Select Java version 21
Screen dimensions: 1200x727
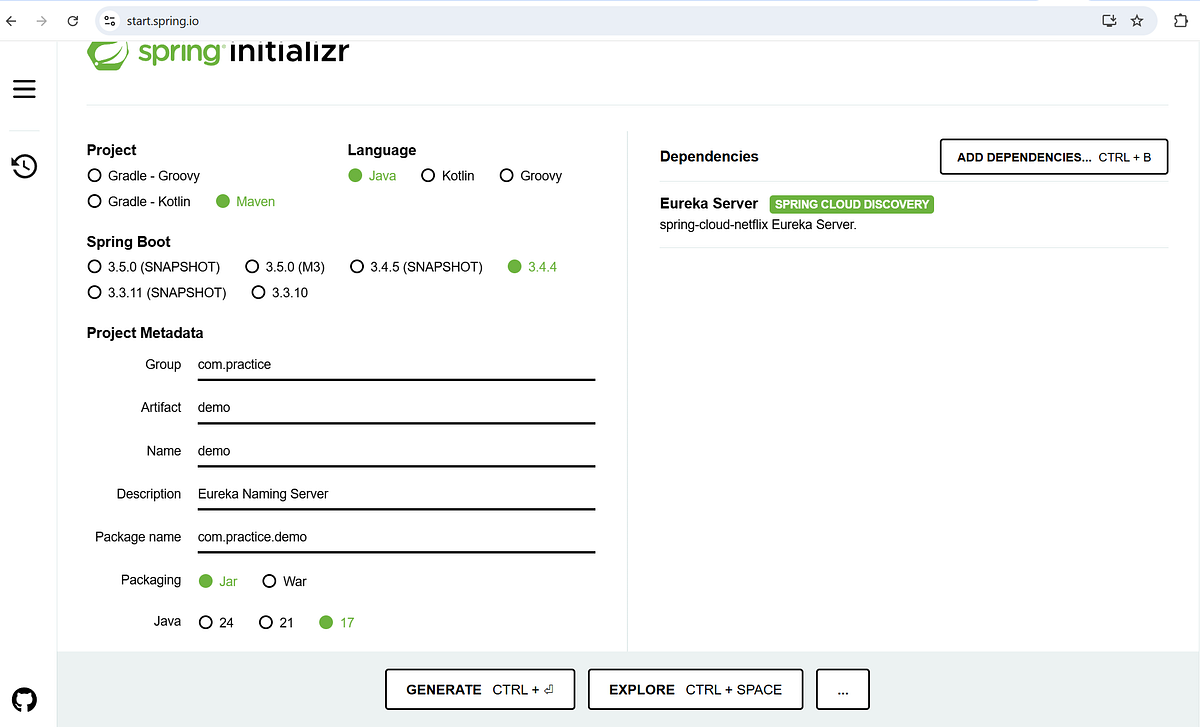click(276, 622)
